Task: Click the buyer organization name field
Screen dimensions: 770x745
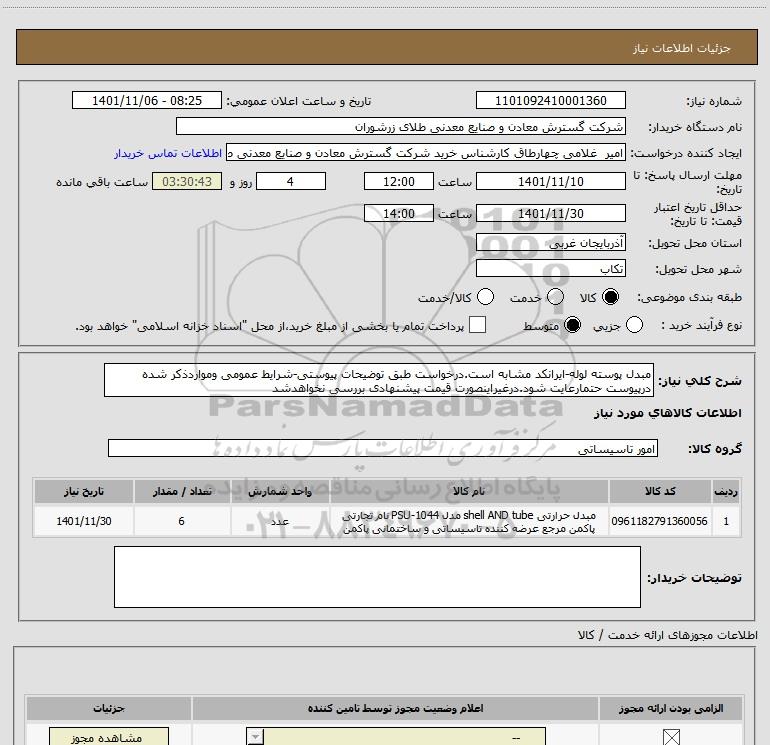Action: 401,127
